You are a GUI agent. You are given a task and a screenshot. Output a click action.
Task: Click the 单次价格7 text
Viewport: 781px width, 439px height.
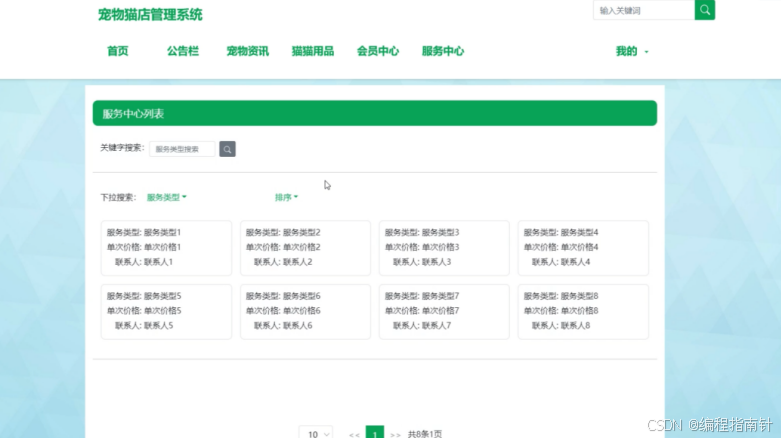click(x=440, y=310)
